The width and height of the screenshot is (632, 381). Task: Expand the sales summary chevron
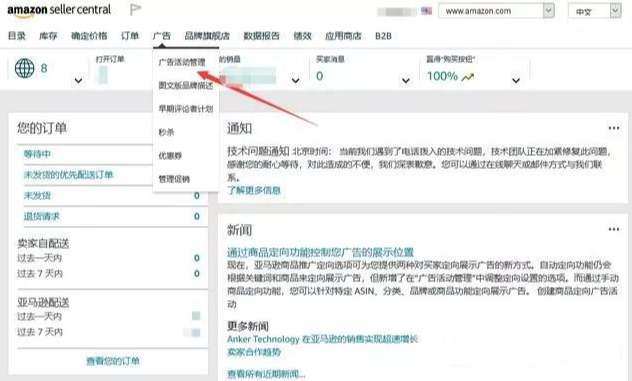(295, 81)
